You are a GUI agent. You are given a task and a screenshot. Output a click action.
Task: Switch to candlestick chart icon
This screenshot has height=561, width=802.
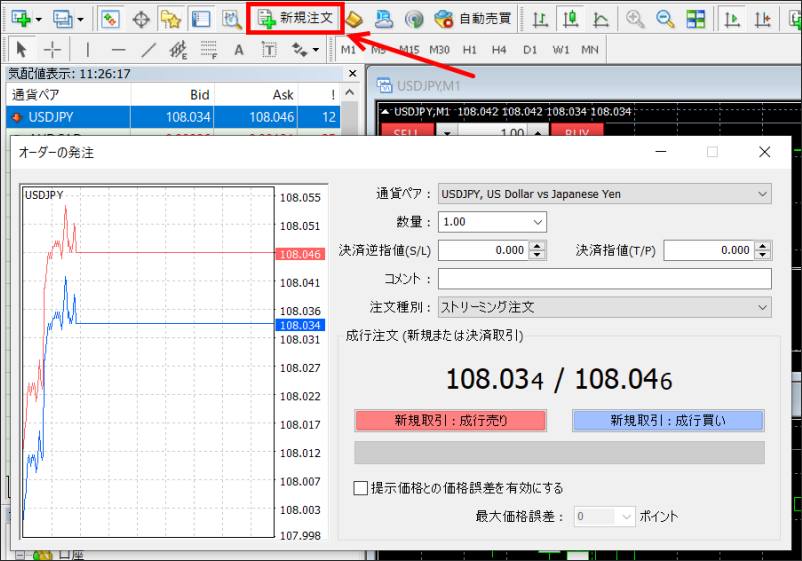tap(570, 19)
